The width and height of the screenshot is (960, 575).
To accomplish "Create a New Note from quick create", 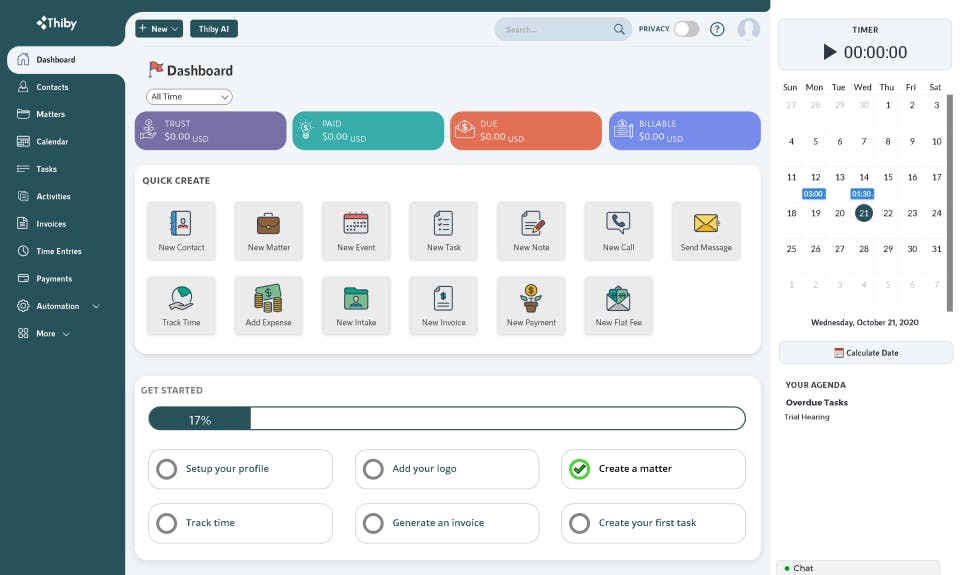I will click(x=531, y=231).
